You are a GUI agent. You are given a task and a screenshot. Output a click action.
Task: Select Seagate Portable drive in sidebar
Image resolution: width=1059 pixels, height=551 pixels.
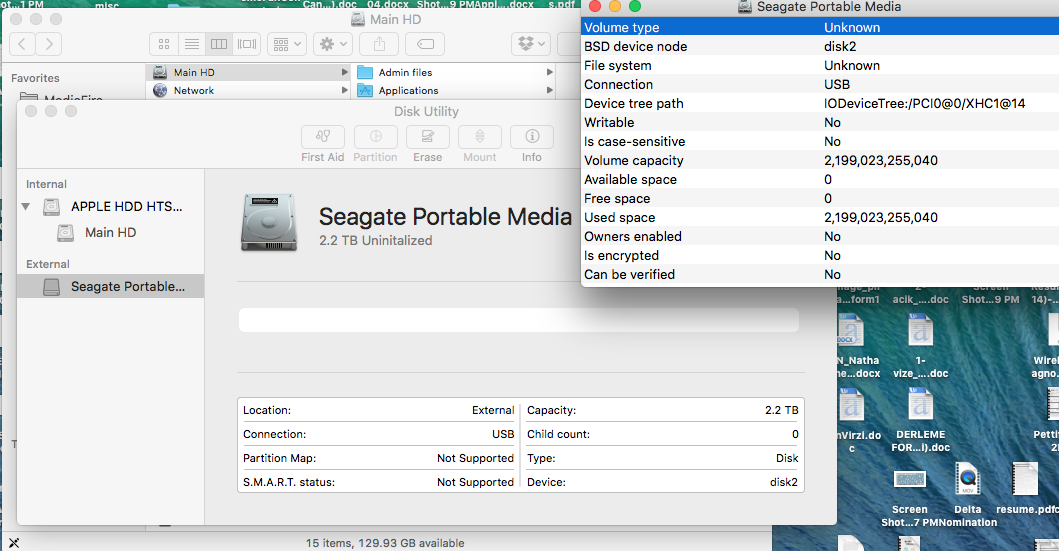point(110,286)
